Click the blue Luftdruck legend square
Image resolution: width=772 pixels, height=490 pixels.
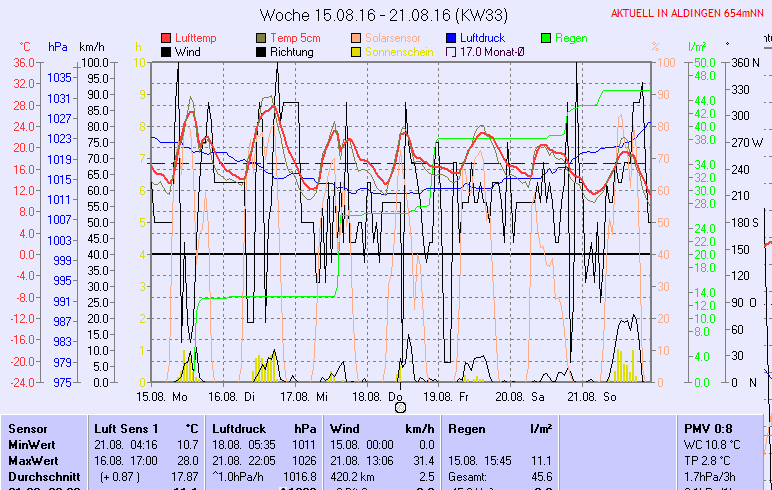[x=451, y=38]
